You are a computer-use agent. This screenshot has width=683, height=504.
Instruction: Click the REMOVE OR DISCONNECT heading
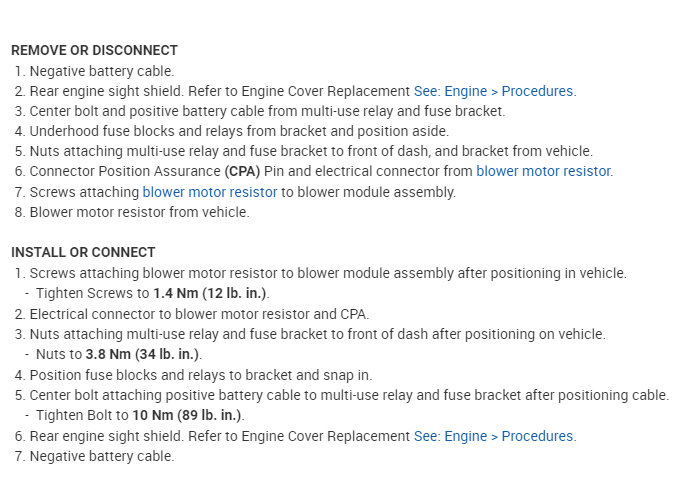[94, 50]
